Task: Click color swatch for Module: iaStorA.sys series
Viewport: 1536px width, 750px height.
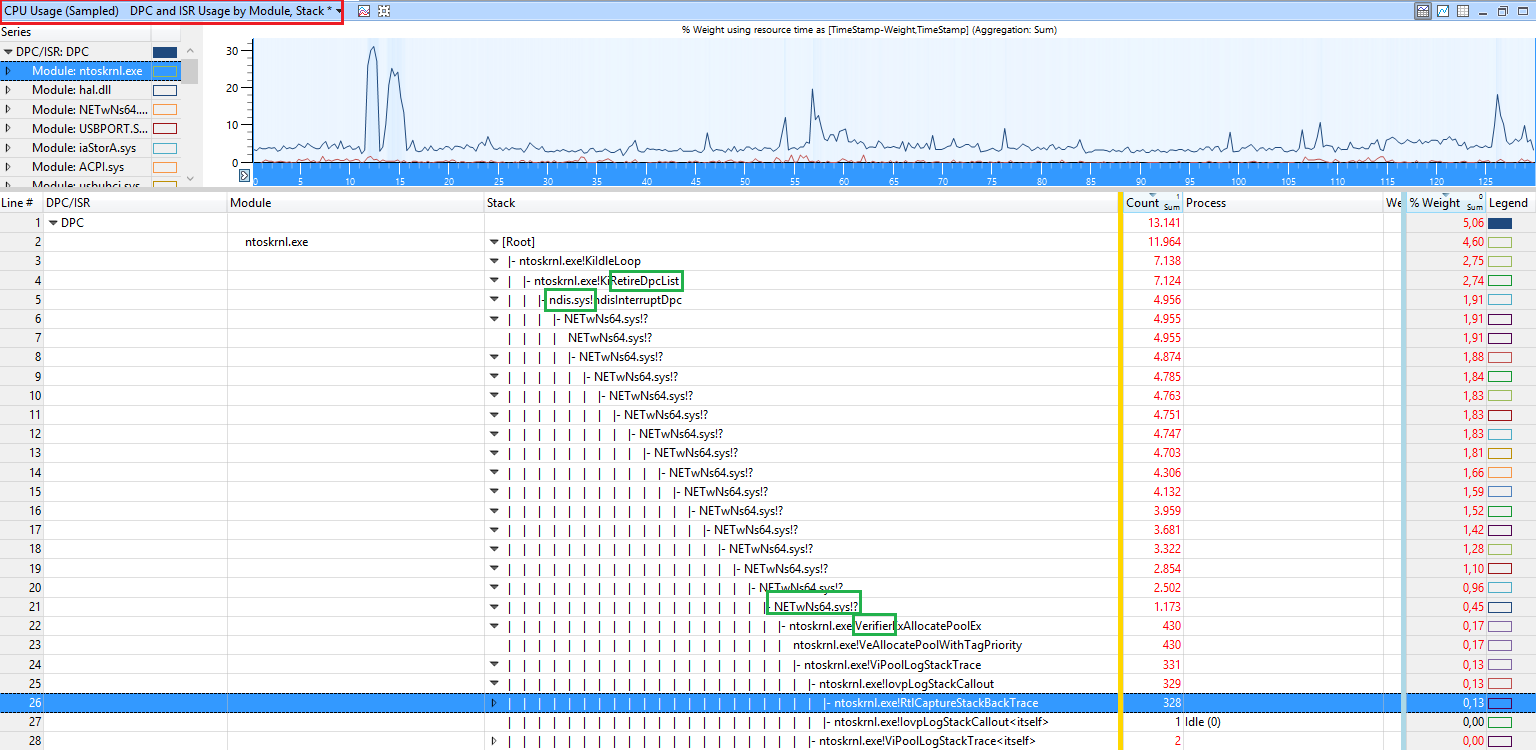Action: [x=165, y=147]
